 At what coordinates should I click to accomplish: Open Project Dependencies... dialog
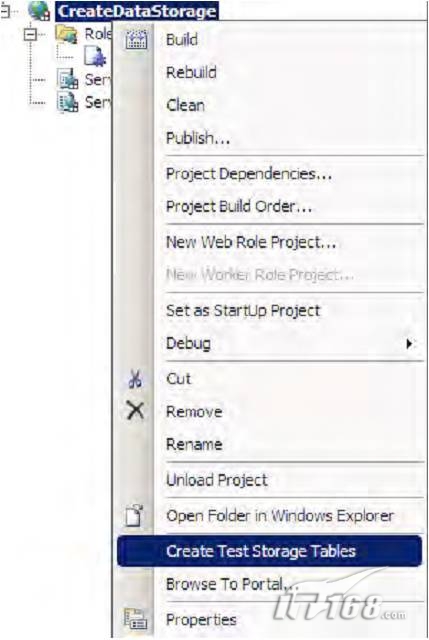click(249, 174)
